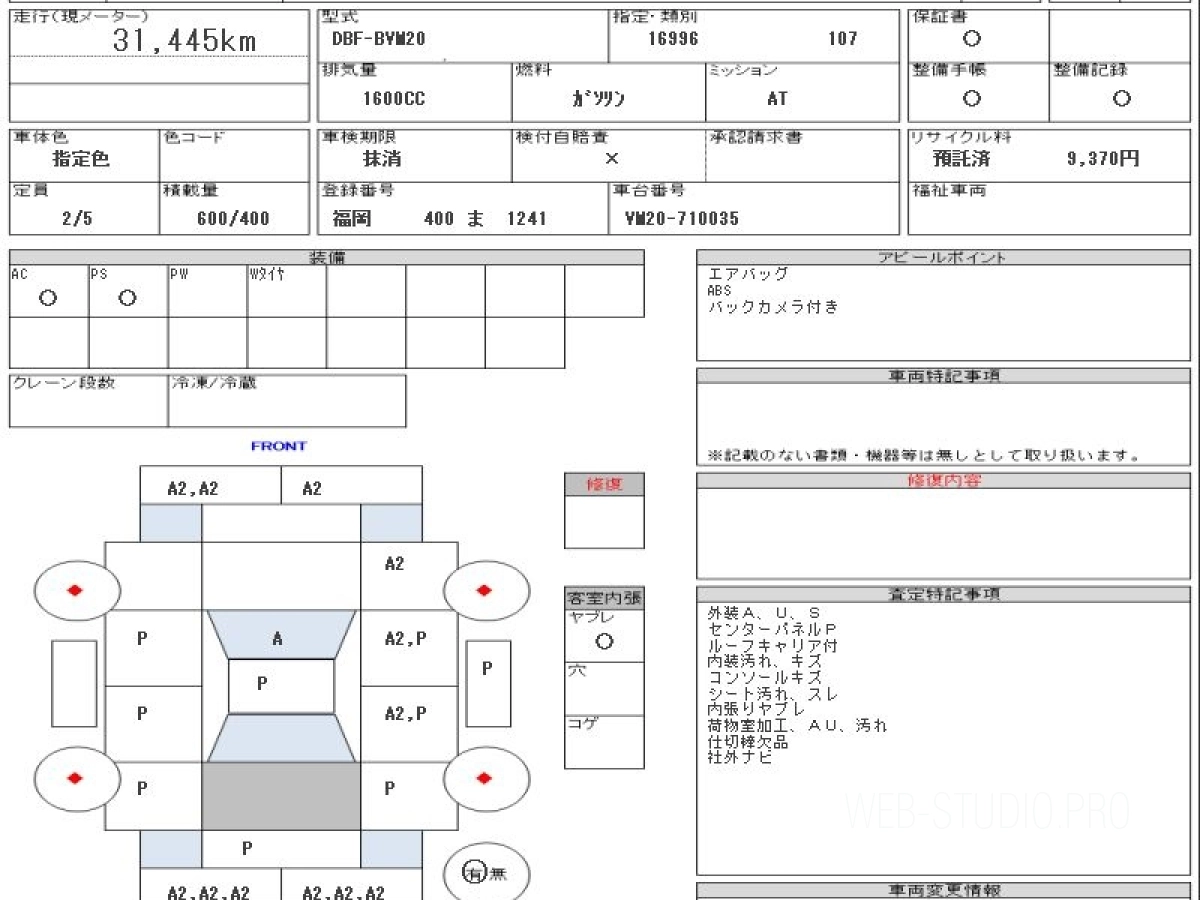Click the × under 検付自賠責
Image resolution: width=1200 pixels, height=900 pixels.
612,158
